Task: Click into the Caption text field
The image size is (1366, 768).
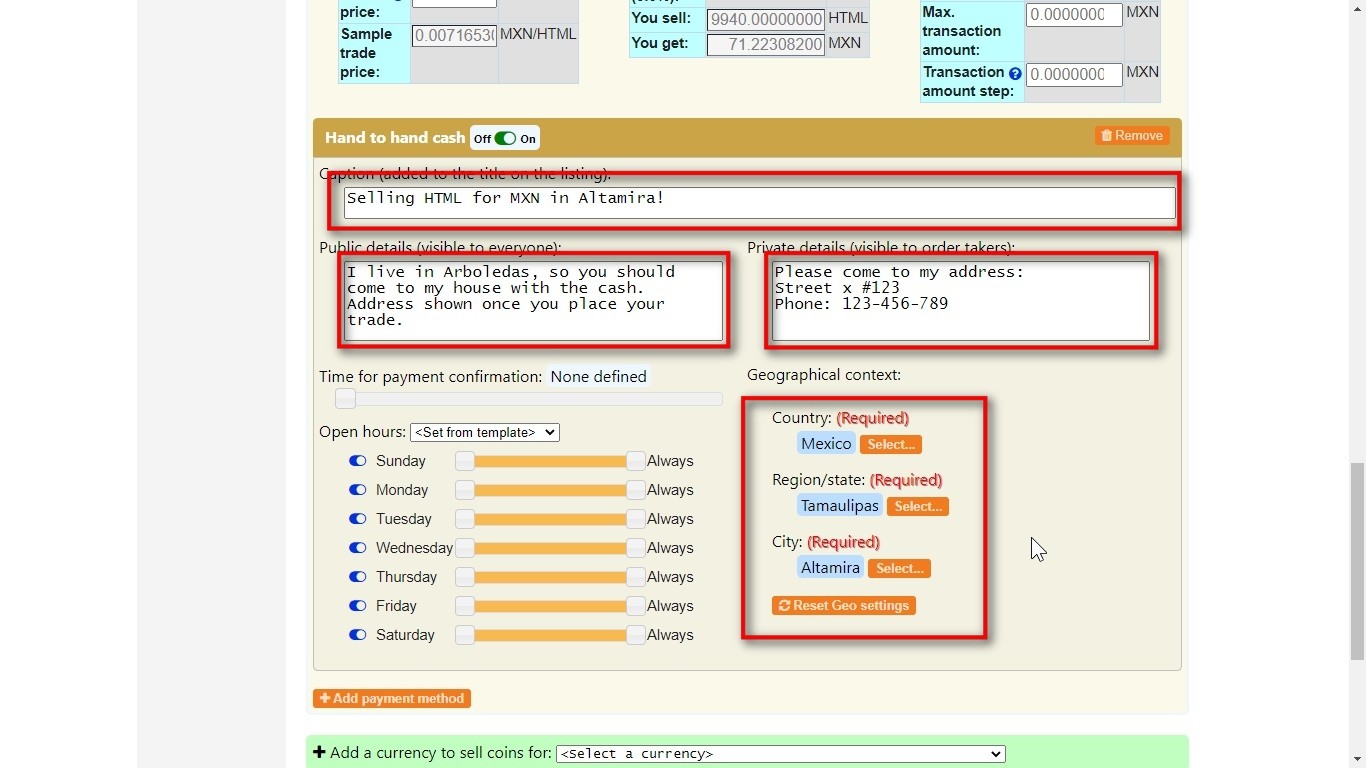Action: pyautogui.click(x=759, y=203)
